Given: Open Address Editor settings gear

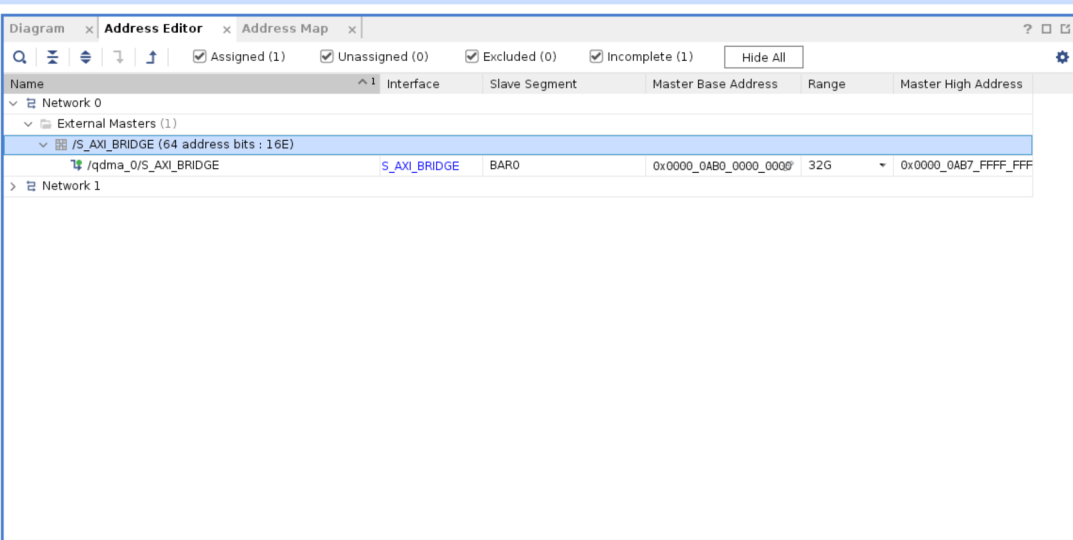Looking at the screenshot, I should [1062, 57].
